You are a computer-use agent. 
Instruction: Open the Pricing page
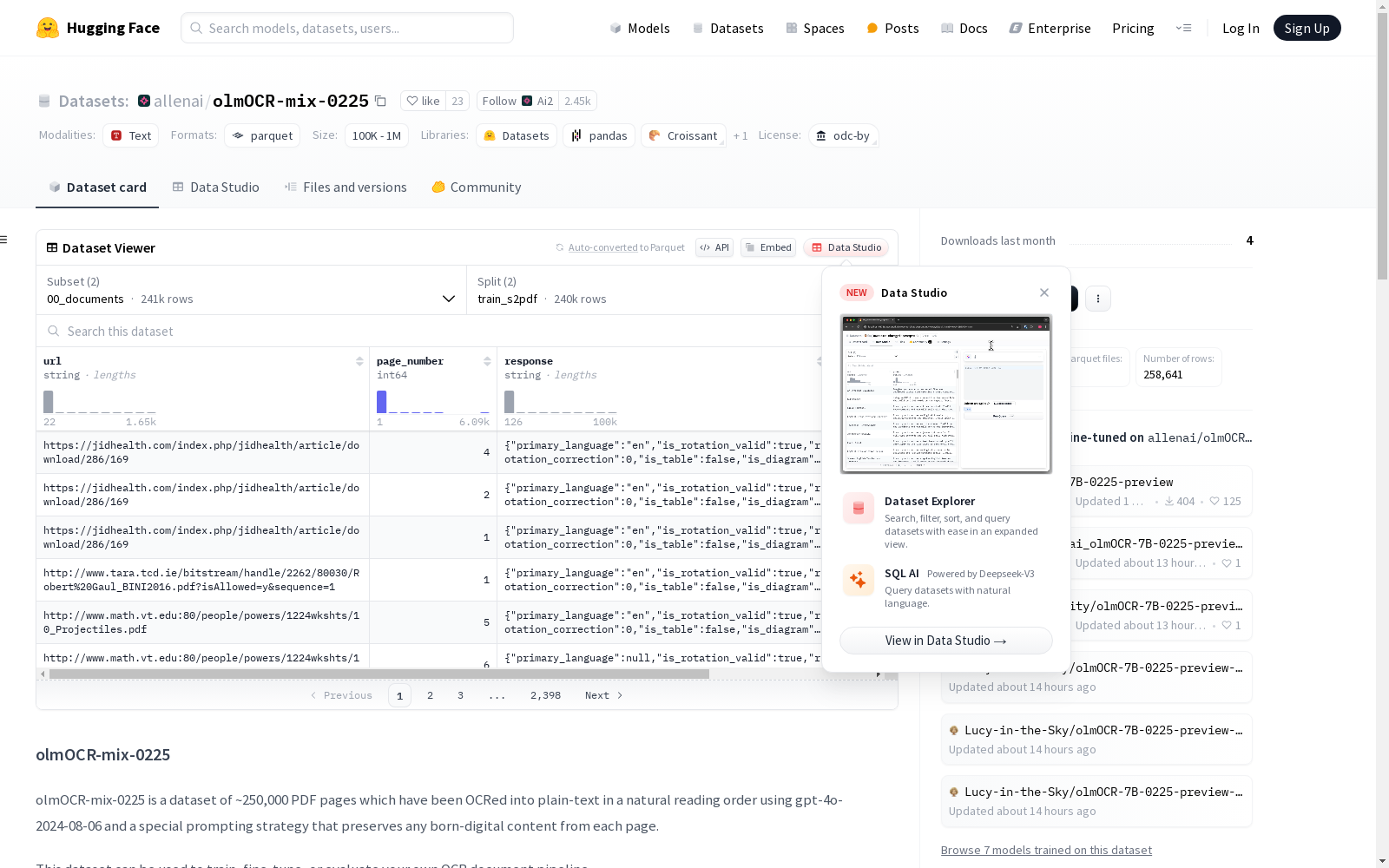click(x=1133, y=28)
